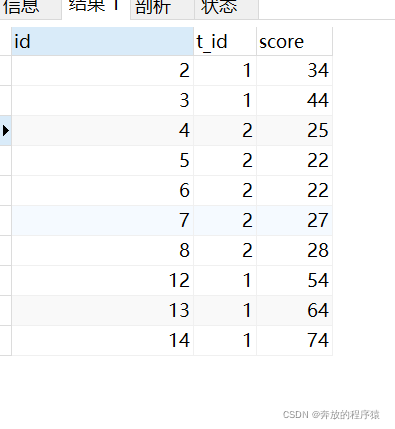Viewport: 395px width, 429px height.
Task: Select id cell with value 14
Action: 102,340
